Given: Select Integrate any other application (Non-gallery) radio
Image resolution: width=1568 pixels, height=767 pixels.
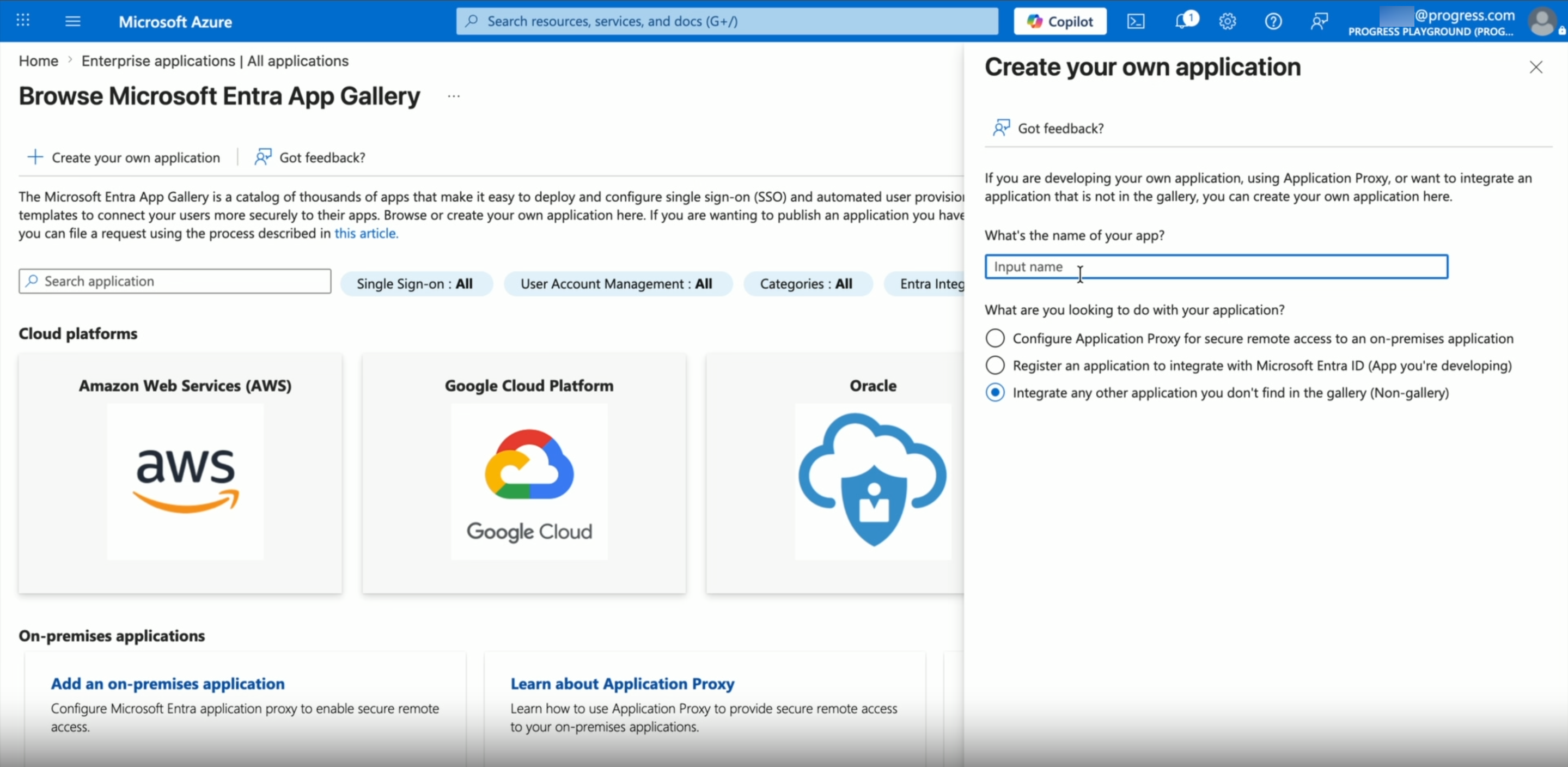Looking at the screenshot, I should 995,393.
